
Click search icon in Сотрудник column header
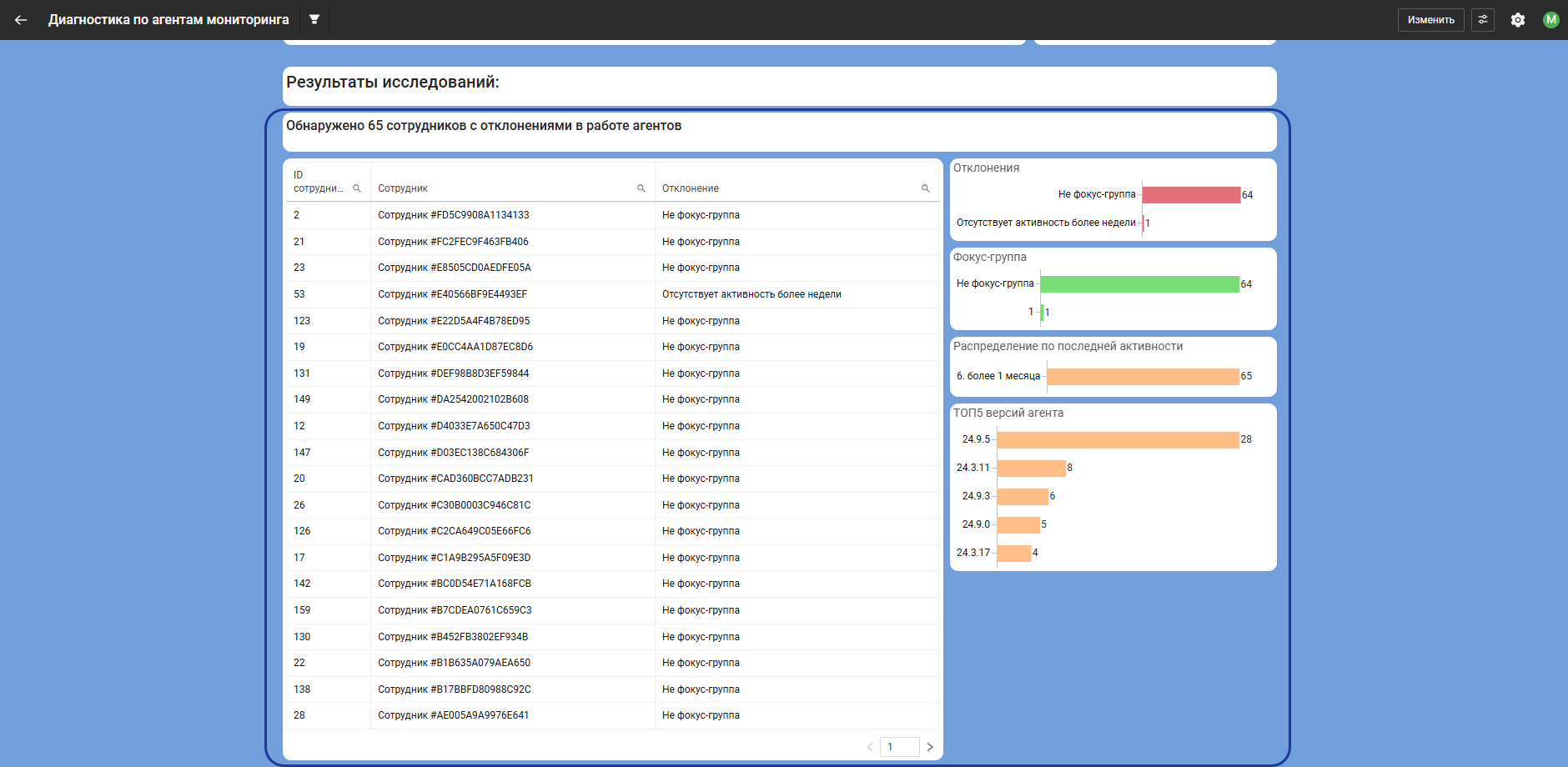click(641, 188)
